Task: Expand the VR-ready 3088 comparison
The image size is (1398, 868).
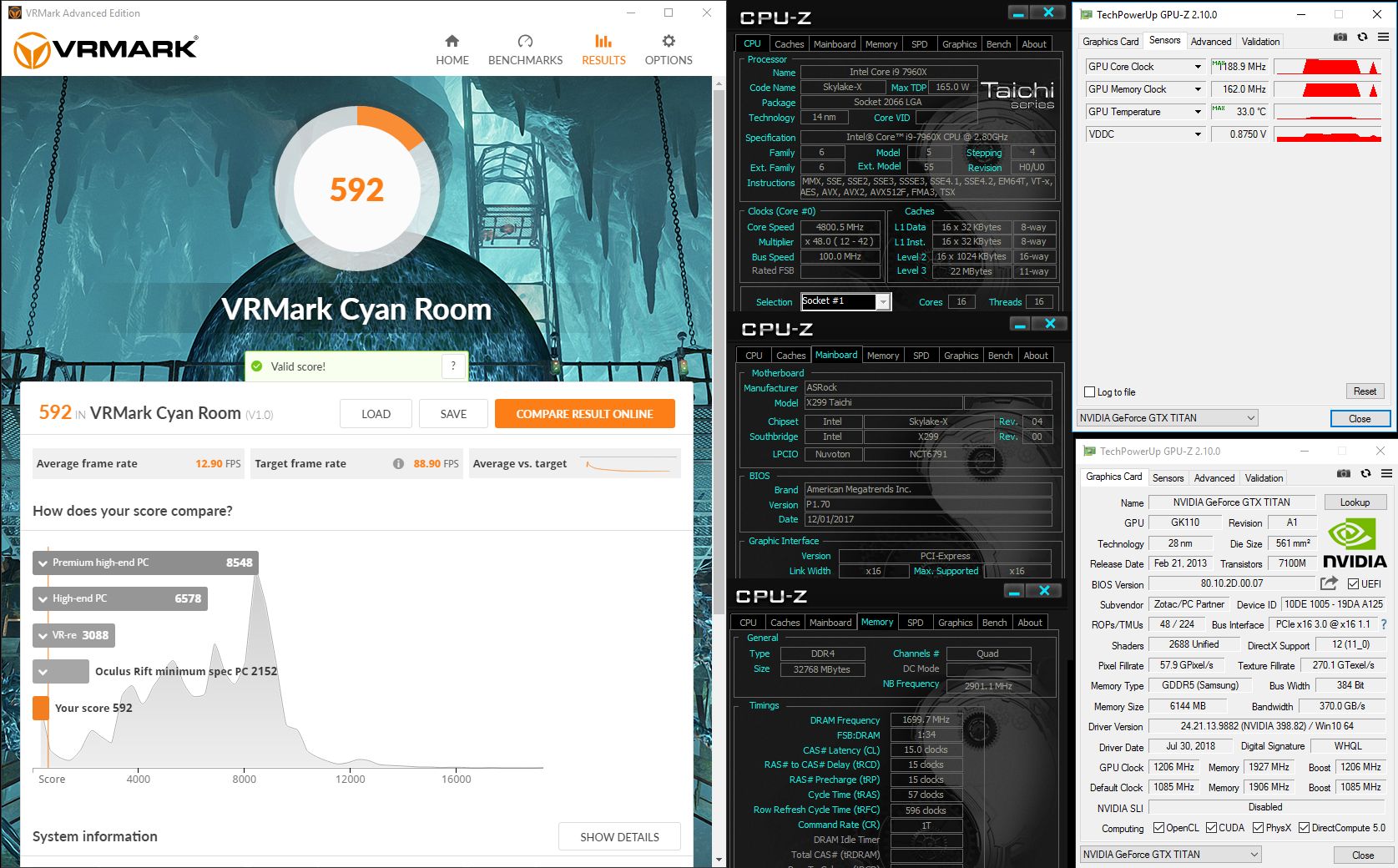Action: (x=73, y=635)
